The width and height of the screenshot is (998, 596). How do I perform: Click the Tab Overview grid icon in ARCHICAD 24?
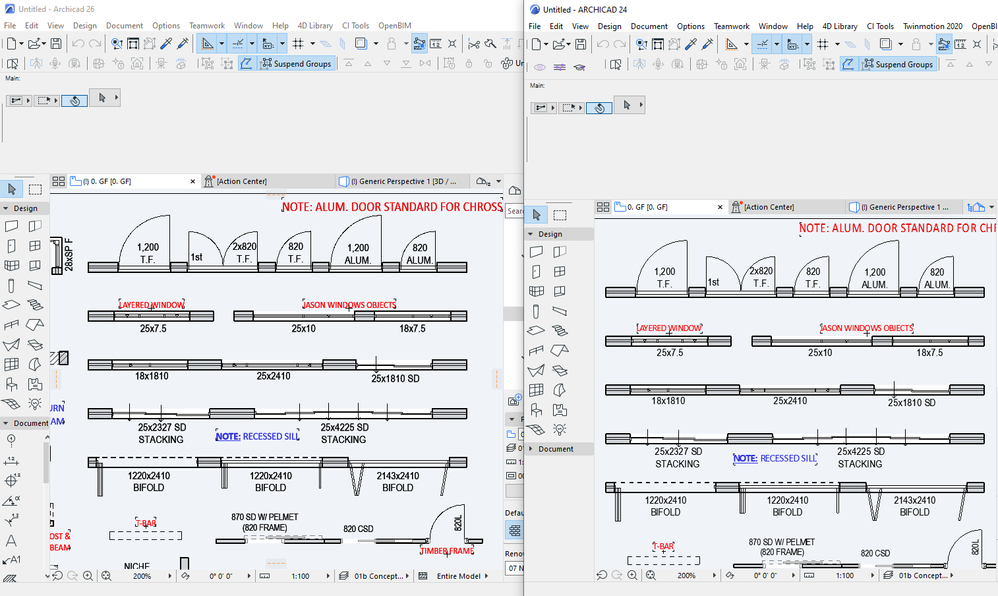pyautogui.click(x=603, y=207)
